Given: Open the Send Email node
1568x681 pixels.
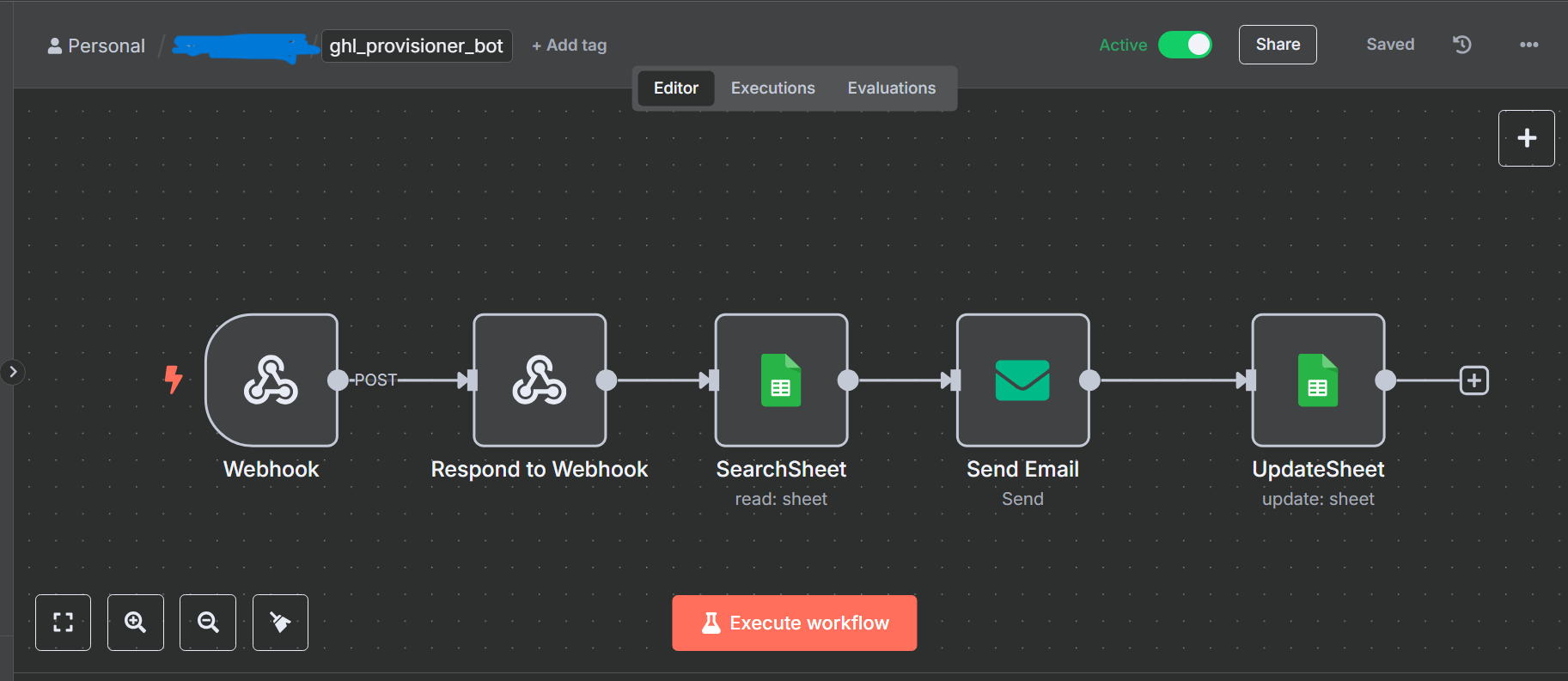Looking at the screenshot, I should (1022, 380).
